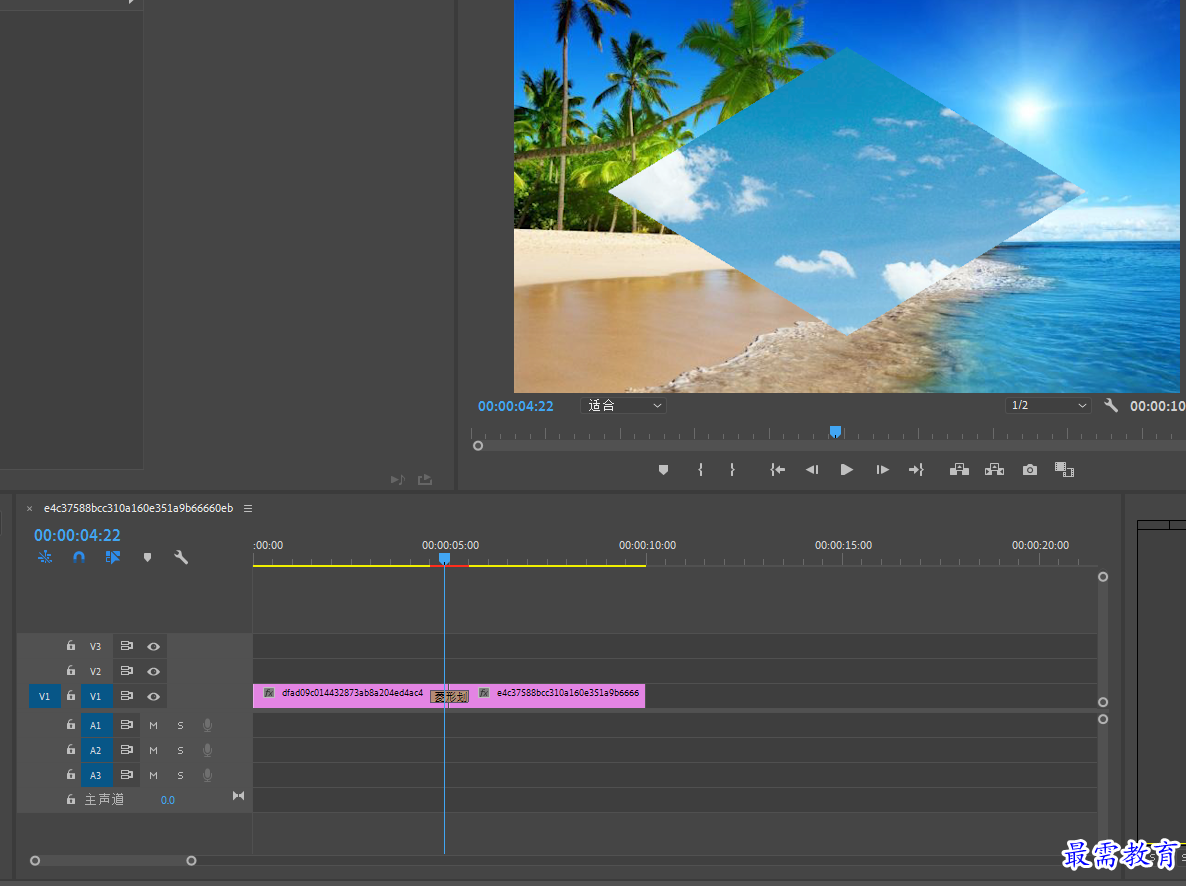Toggle lock on A1 track
The width and height of the screenshot is (1186, 886).
click(x=70, y=725)
